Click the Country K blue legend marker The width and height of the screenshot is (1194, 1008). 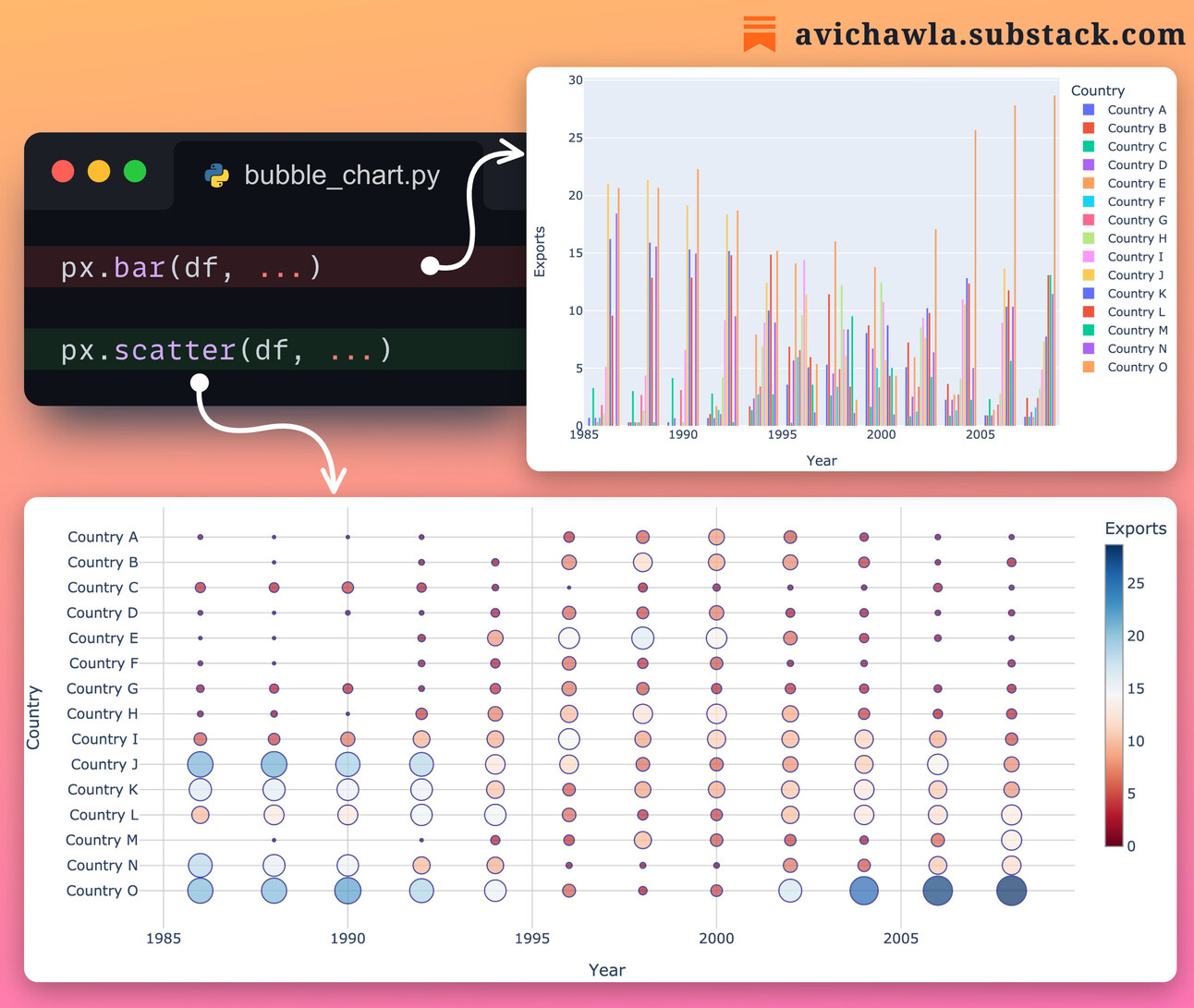[x=1090, y=293]
